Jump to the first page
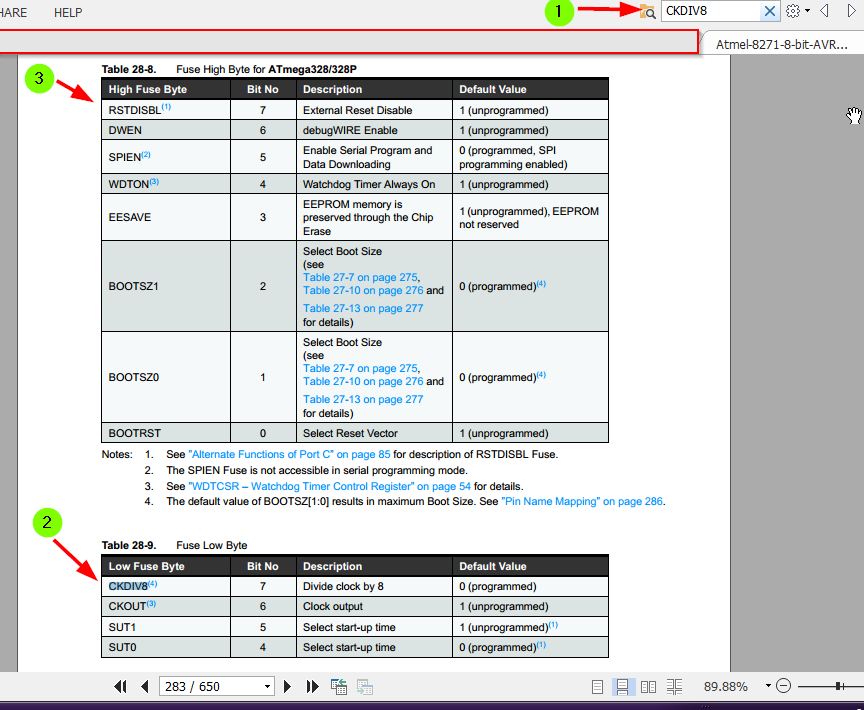 click(x=120, y=686)
